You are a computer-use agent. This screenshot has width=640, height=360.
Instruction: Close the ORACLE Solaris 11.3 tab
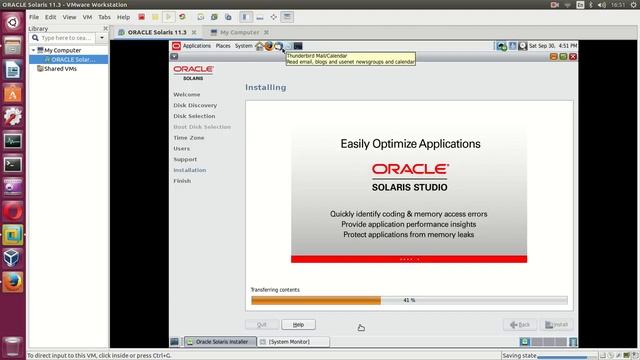click(x=194, y=32)
